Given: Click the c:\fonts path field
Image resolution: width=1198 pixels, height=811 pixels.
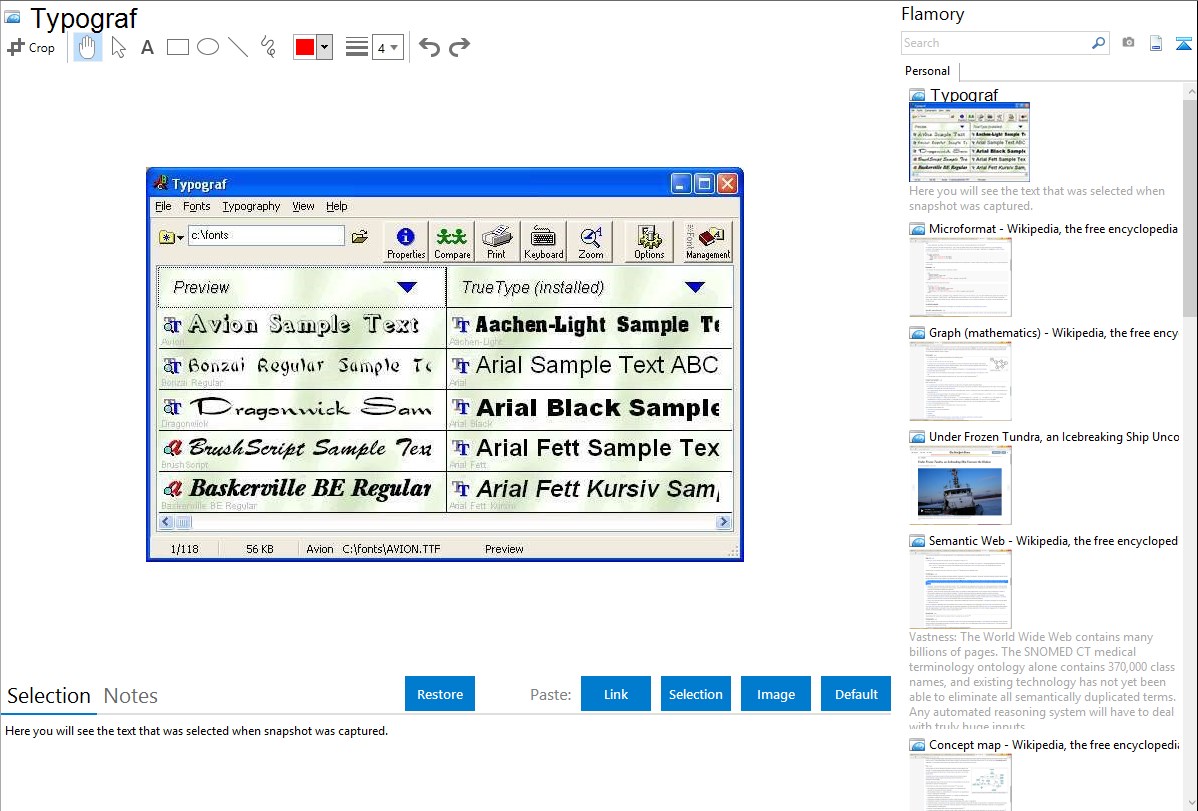Looking at the screenshot, I should coord(266,235).
